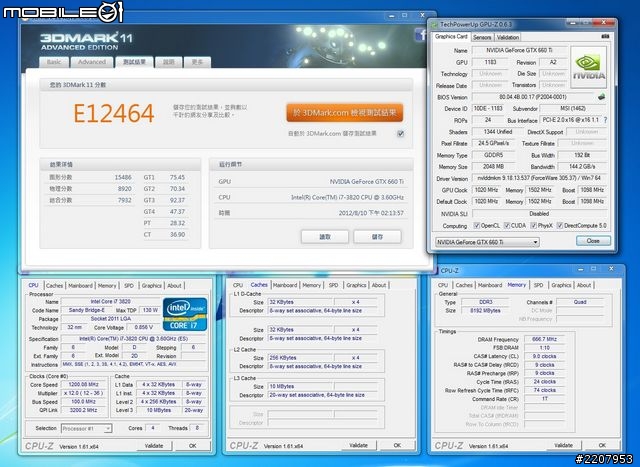Switch to the Advanced tab in 3DMark 11
Image resolution: width=640 pixels, height=467 pixels.
click(x=91, y=62)
